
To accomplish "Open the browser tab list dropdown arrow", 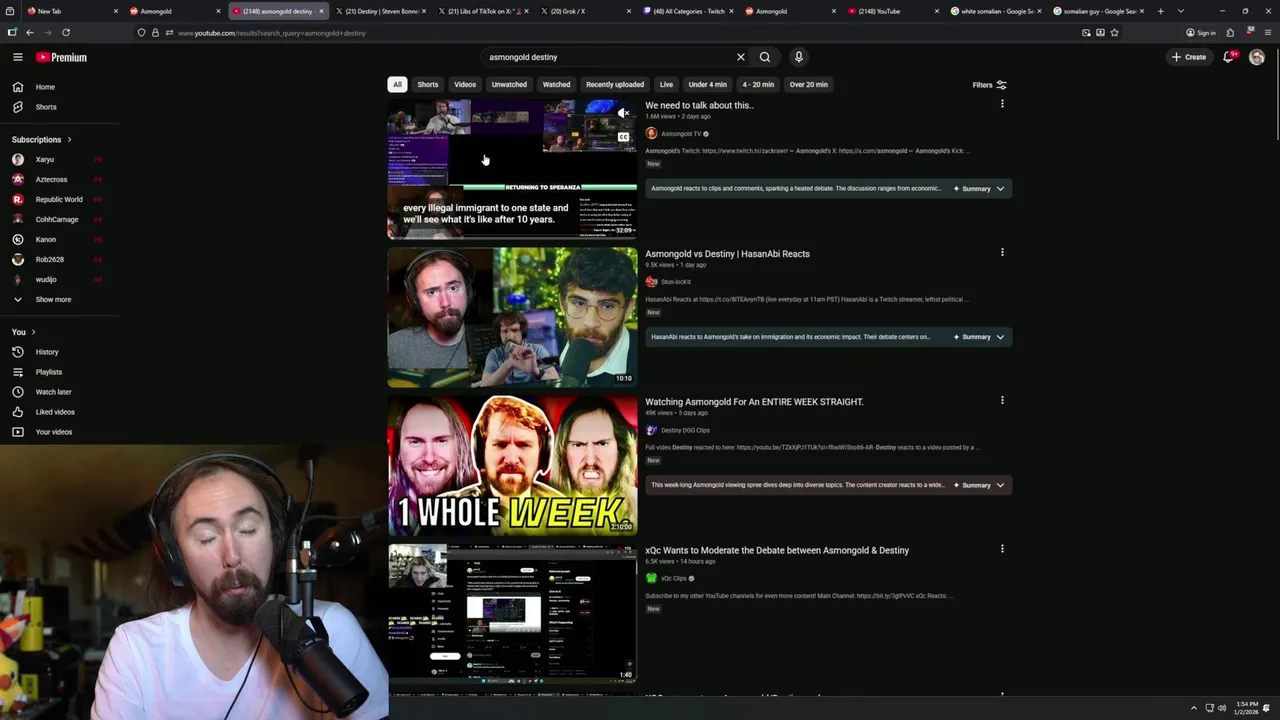I will point(1181,11).
